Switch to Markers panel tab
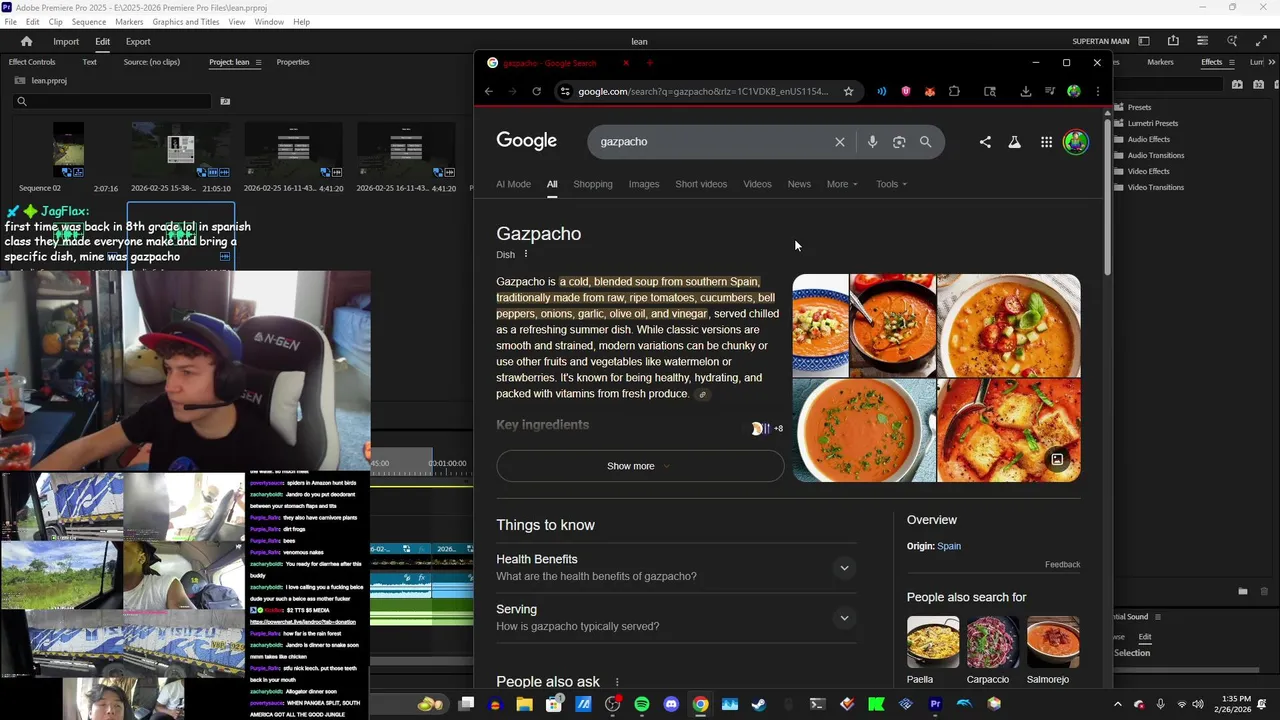The width and height of the screenshot is (1280, 720). click(1160, 62)
